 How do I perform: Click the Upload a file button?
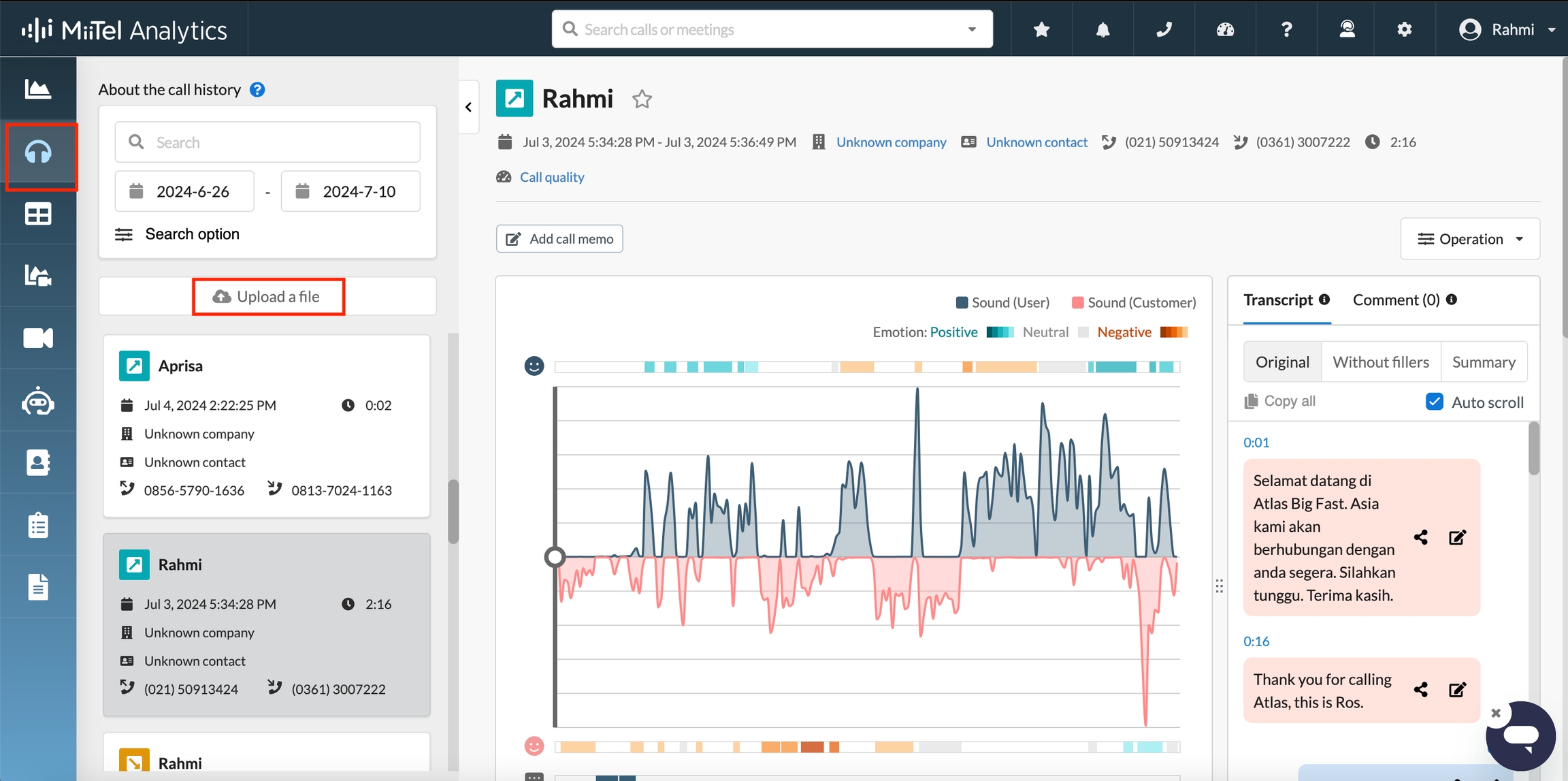[x=269, y=297]
